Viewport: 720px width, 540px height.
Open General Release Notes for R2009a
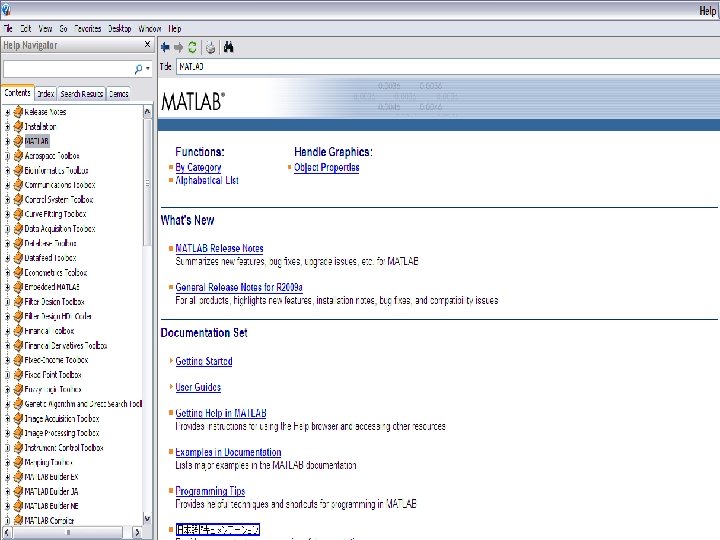(239, 287)
